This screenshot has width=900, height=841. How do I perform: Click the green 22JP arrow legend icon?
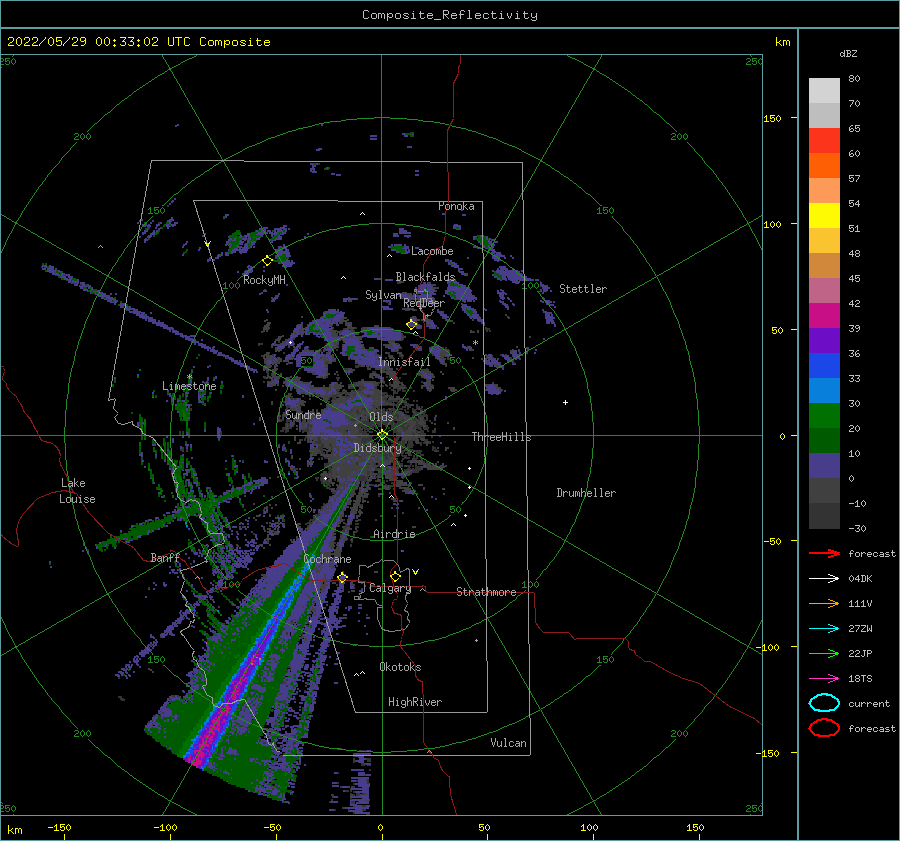[x=824, y=653]
